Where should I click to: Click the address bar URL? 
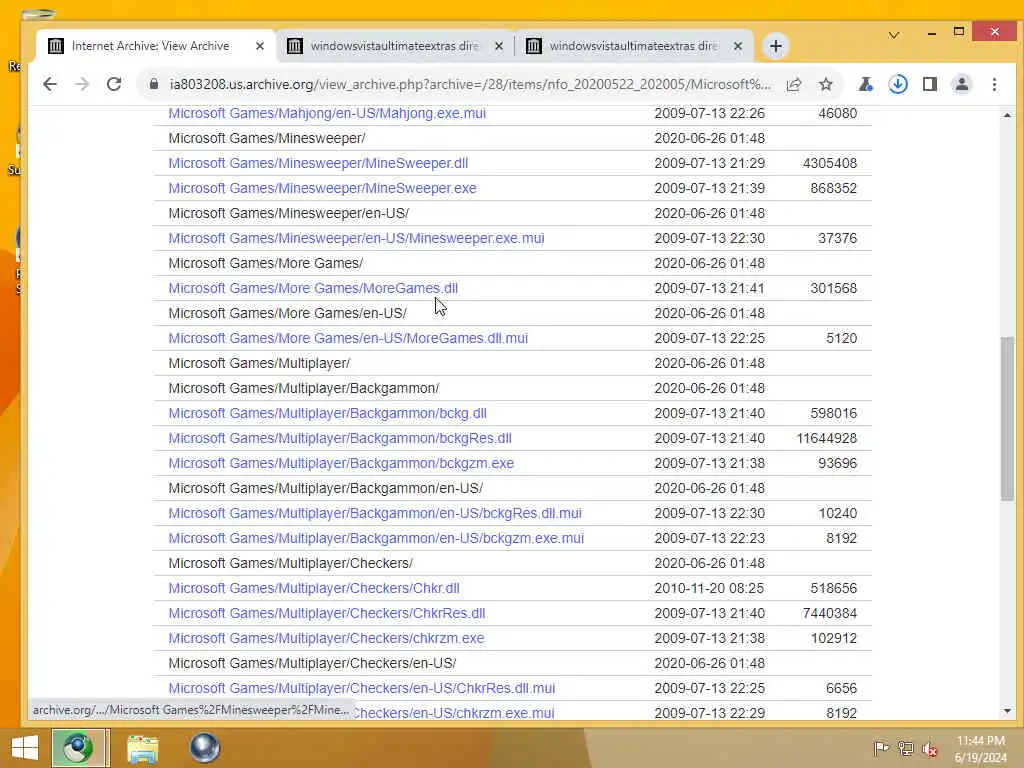470,84
